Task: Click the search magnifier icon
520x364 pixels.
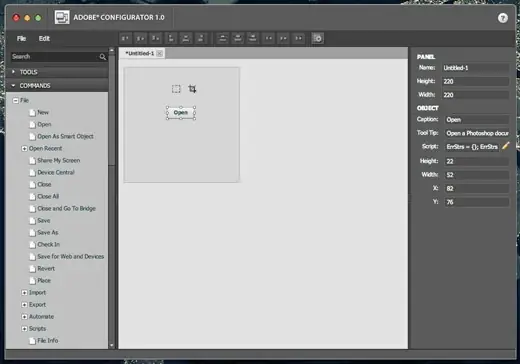Action: [x=103, y=57]
